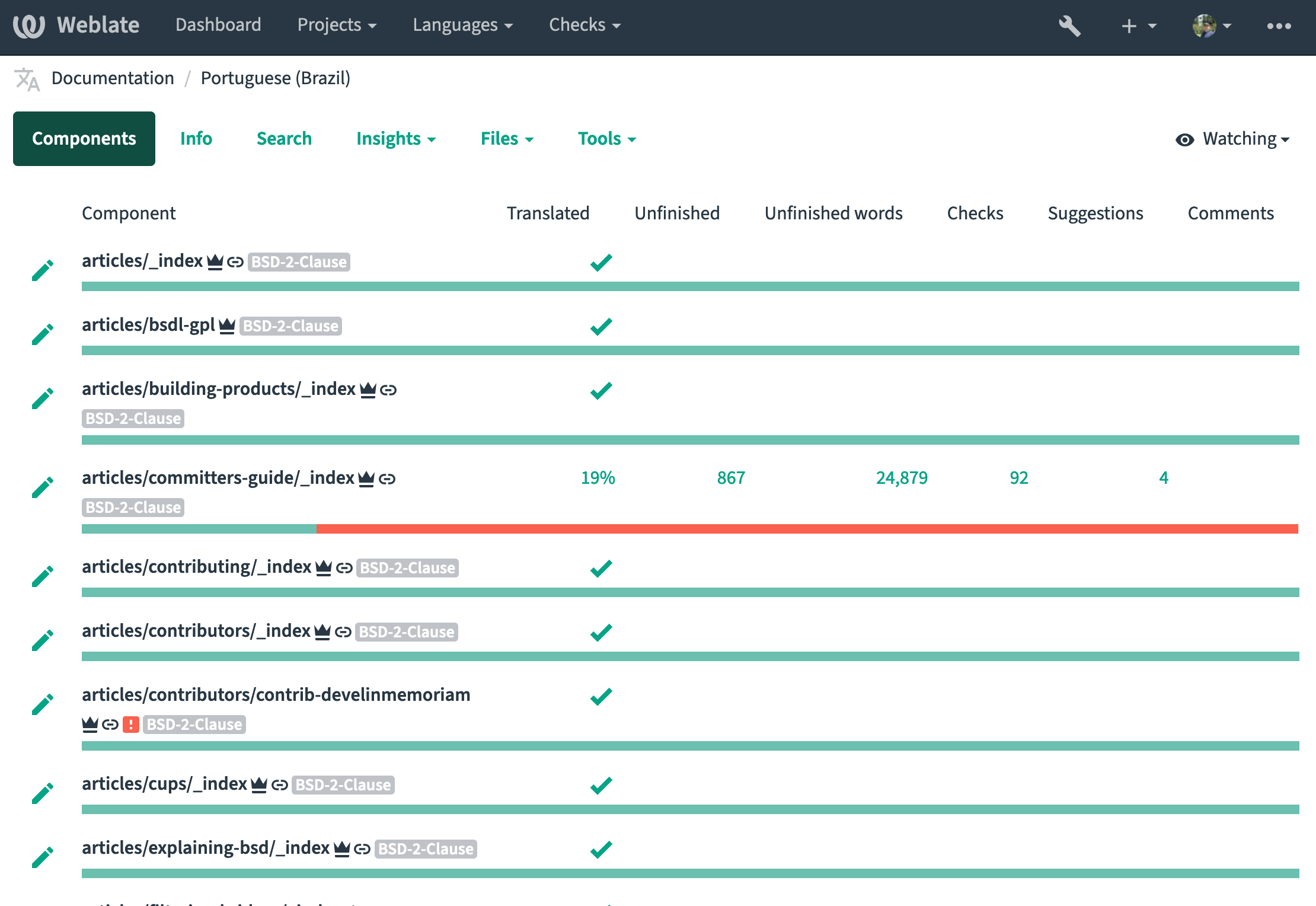
Task: Click the pencil icon for articles/_index
Action: (x=43, y=270)
